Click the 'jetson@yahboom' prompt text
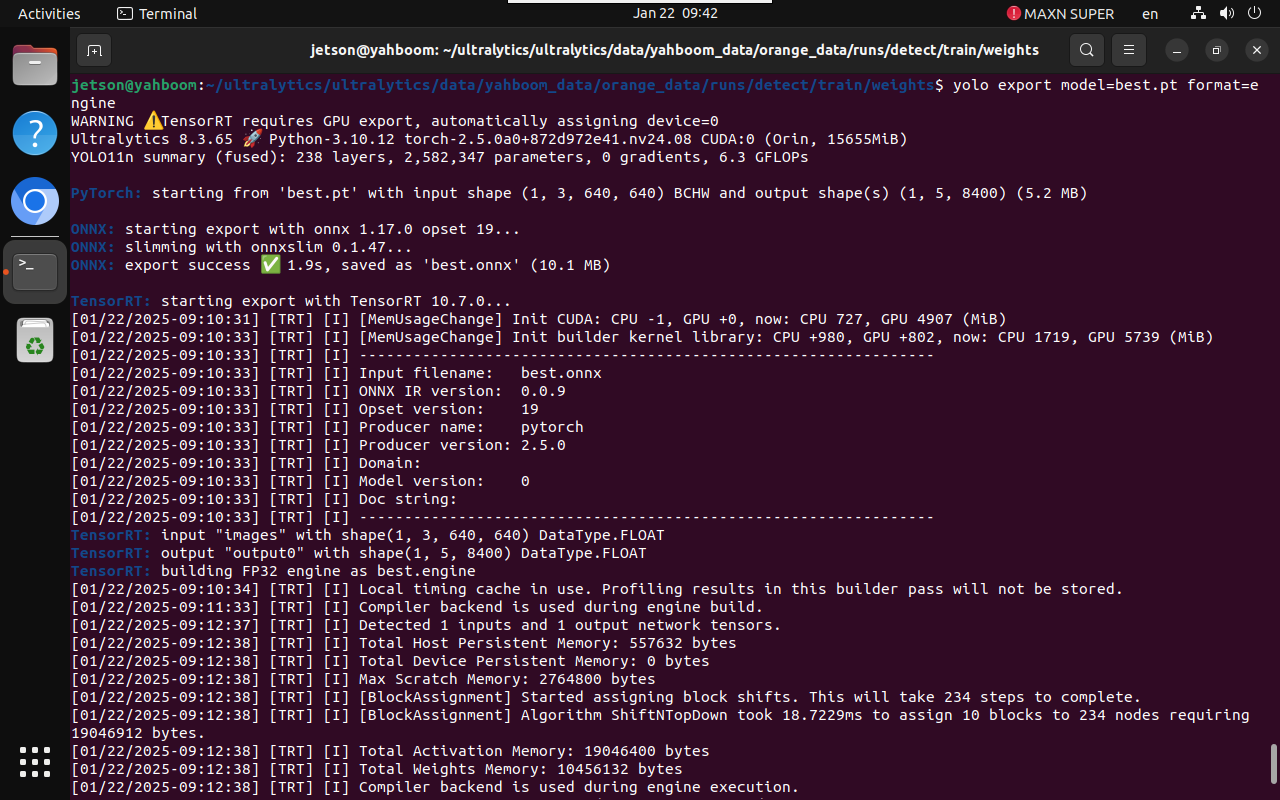1280x800 pixels. (134, 85)
